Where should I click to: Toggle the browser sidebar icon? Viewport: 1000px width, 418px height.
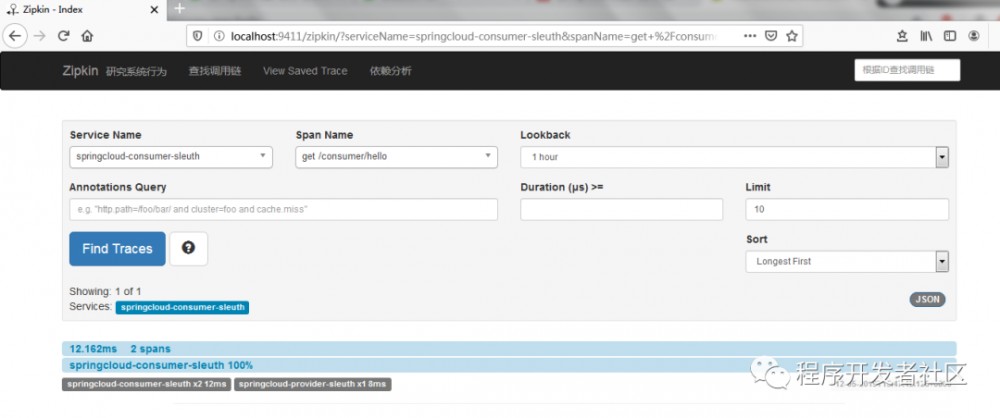pyautogui.click(x=950, y=36)
